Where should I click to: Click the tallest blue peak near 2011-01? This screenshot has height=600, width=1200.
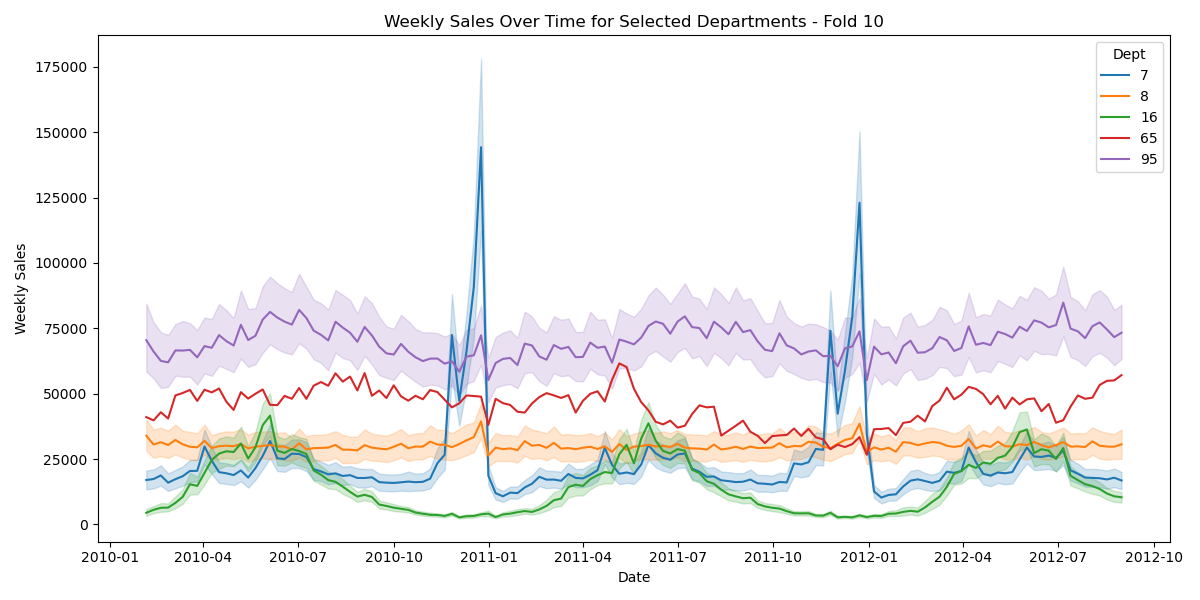point(481,147)
